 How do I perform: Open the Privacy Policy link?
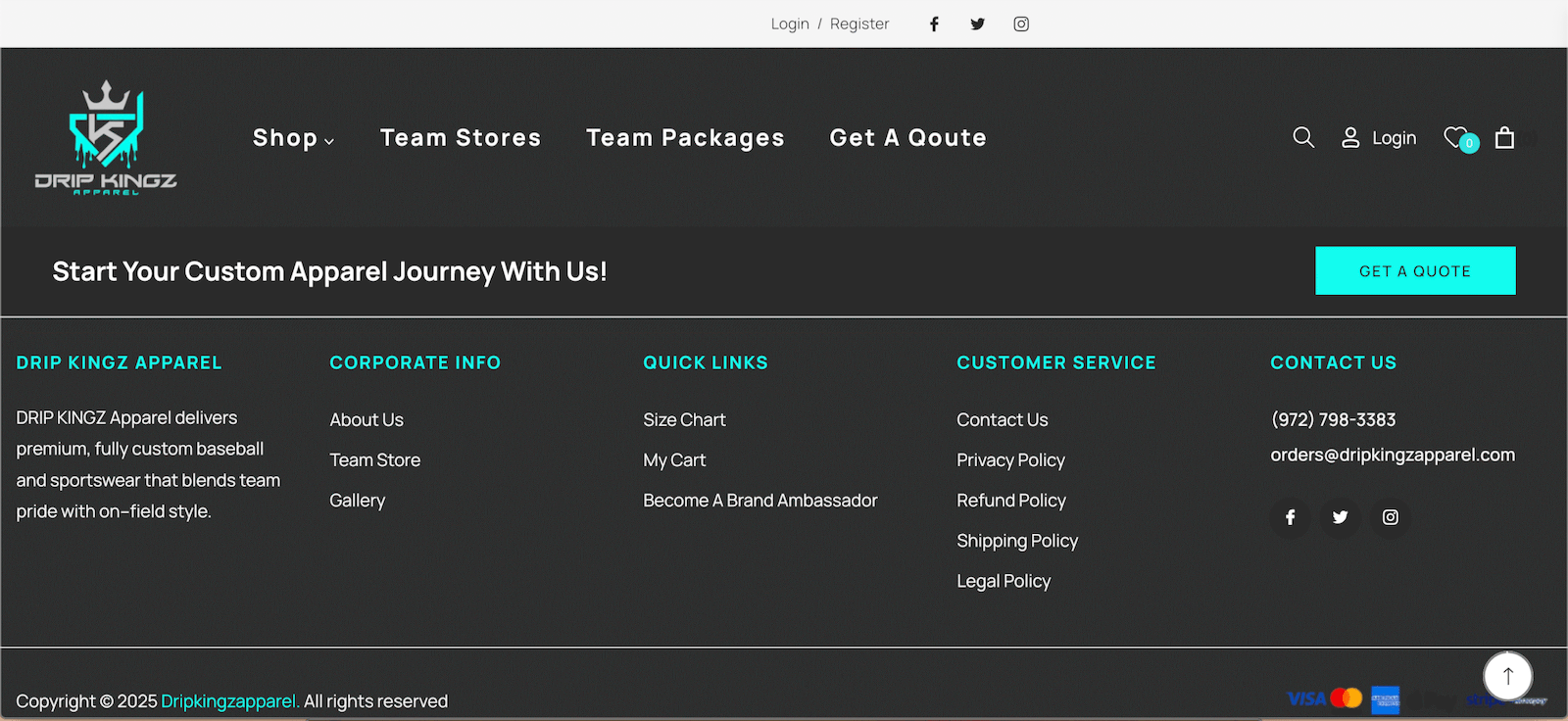click(x=1010, y=460)
